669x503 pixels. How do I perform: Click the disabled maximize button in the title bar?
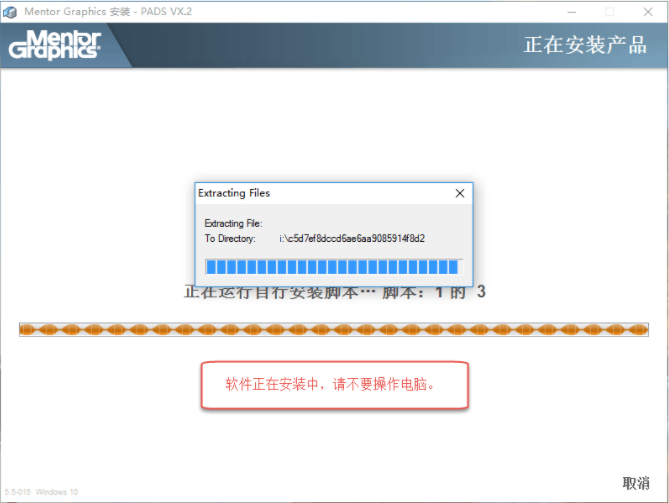pyautogui.click(x=610, y=12)
